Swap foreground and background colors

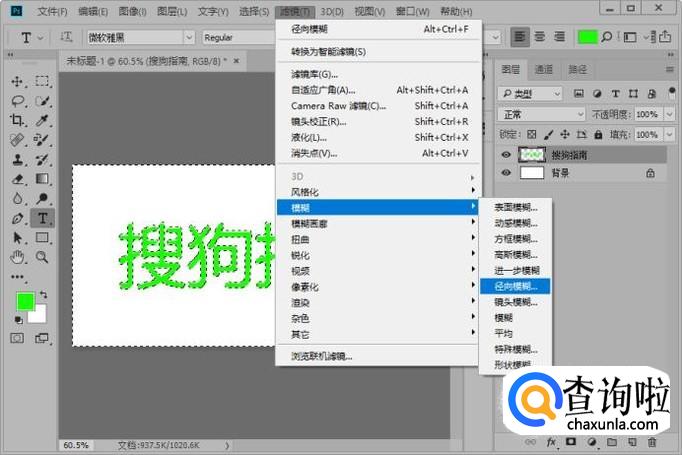click(x=43, y=294)
